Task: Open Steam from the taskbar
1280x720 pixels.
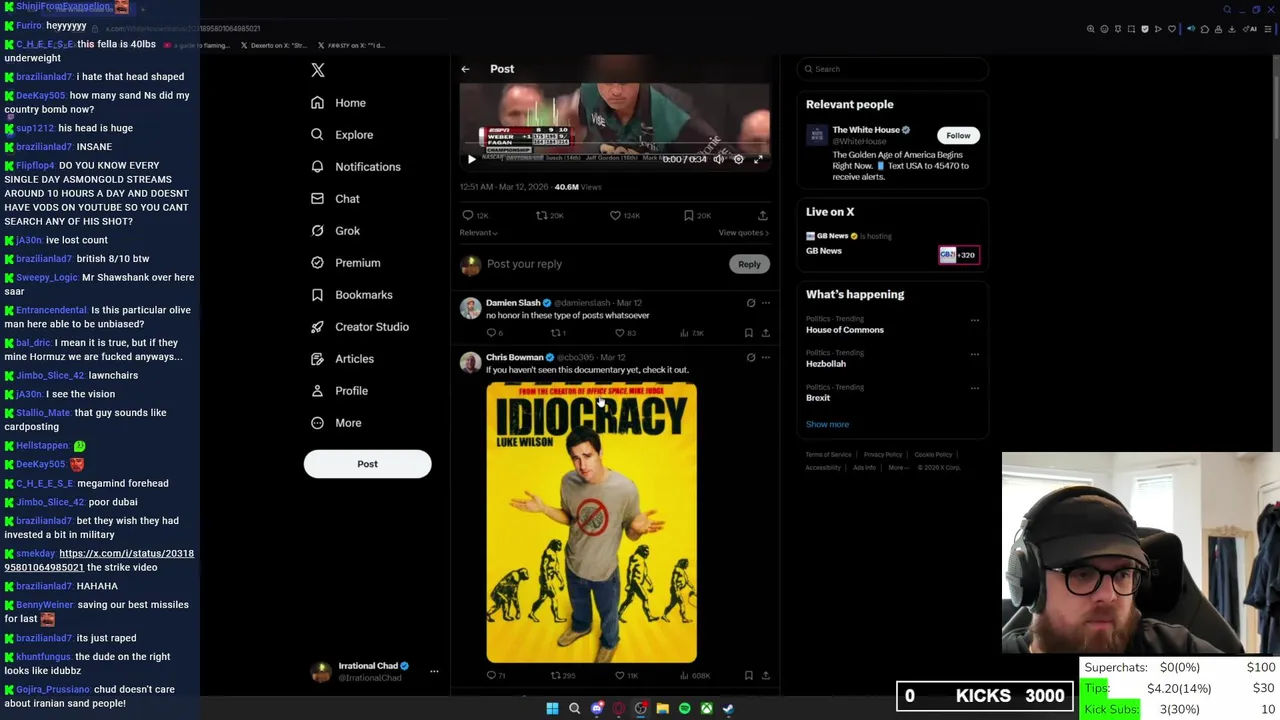Action: click(728, 709)
